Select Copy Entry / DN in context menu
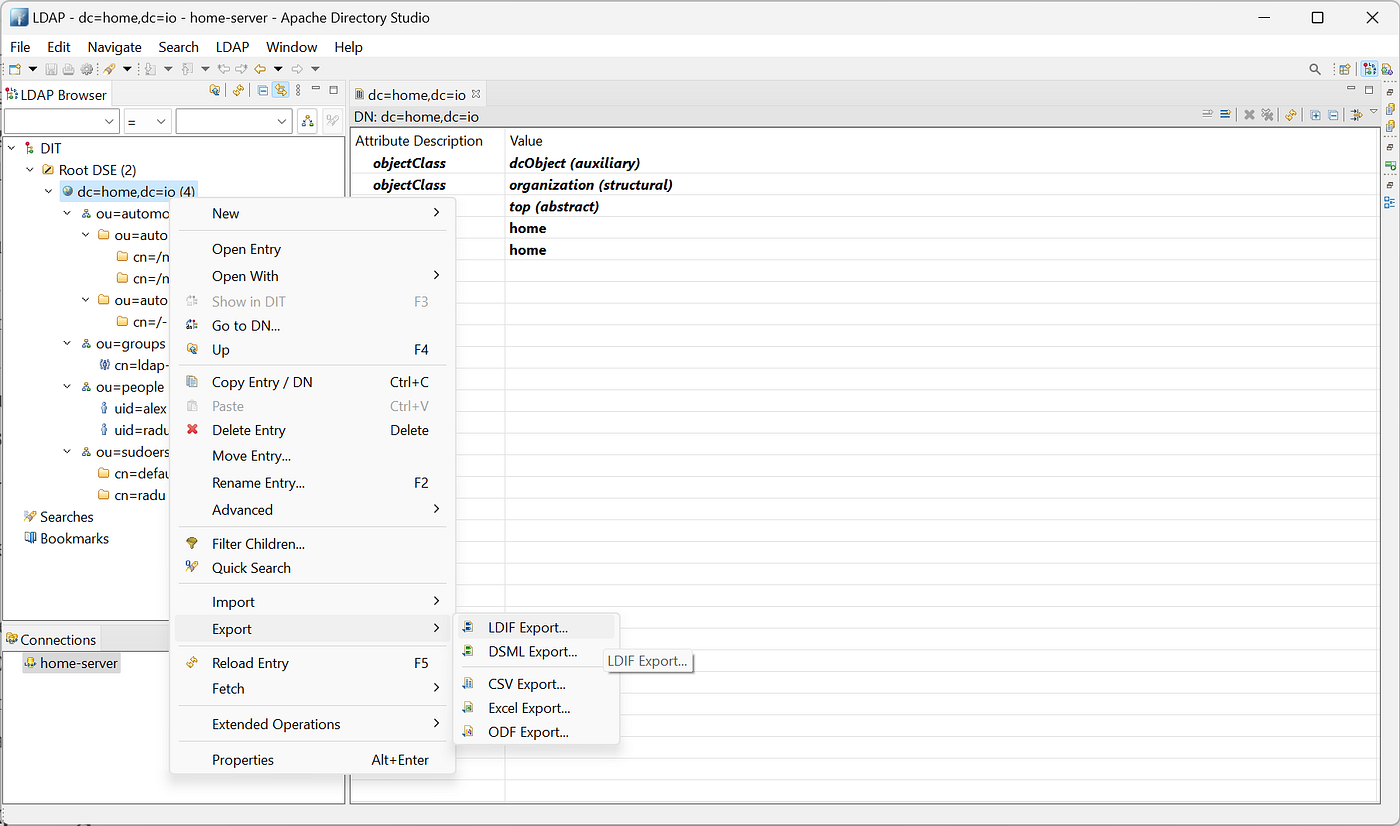 pos(312,382)
